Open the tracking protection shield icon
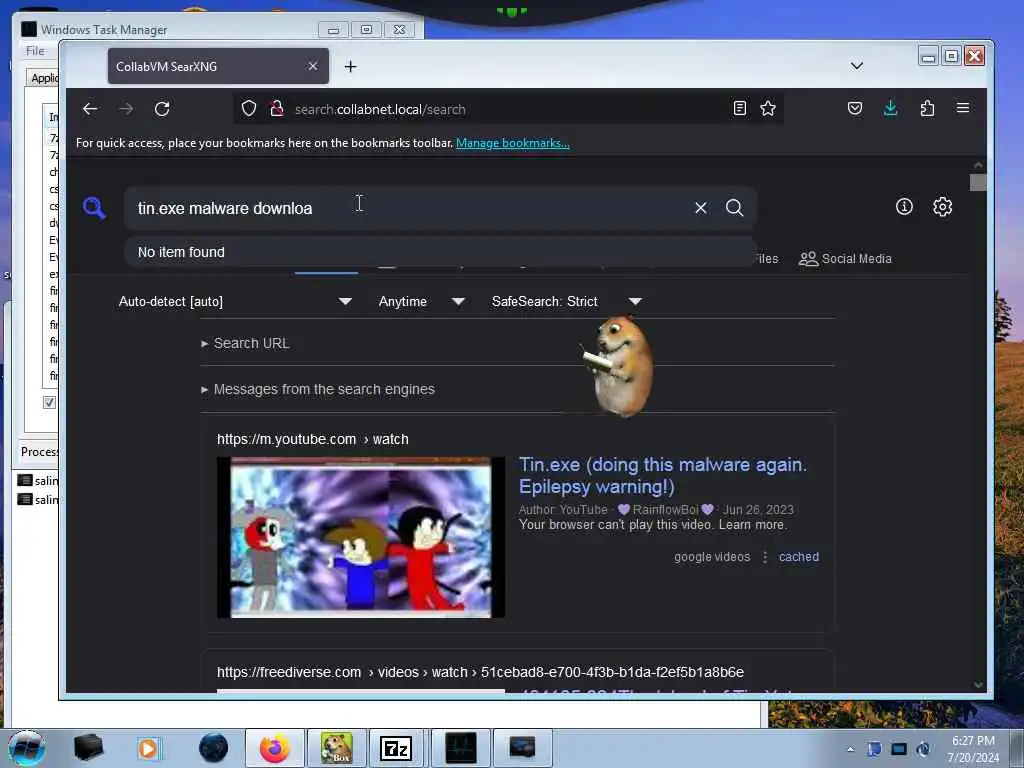The image size is (1024, 768). point(249,108)
